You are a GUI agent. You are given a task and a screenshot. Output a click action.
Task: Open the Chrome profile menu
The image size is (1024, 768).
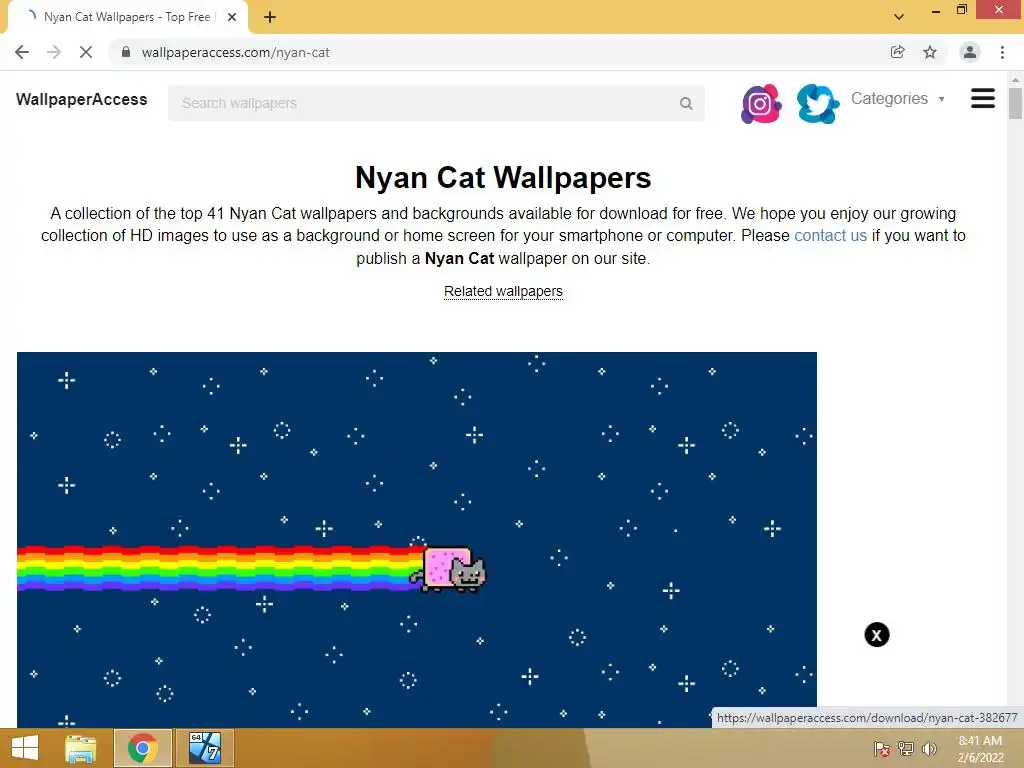tap(970, 52)
